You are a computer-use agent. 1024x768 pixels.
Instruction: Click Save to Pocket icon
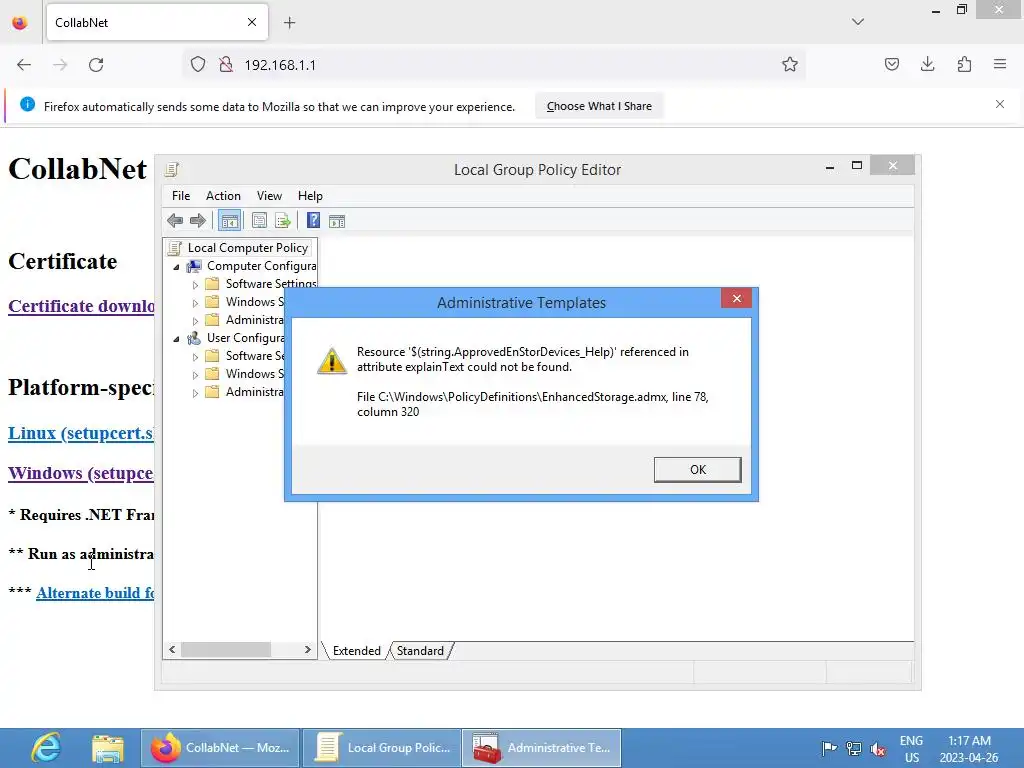[892, 64]
